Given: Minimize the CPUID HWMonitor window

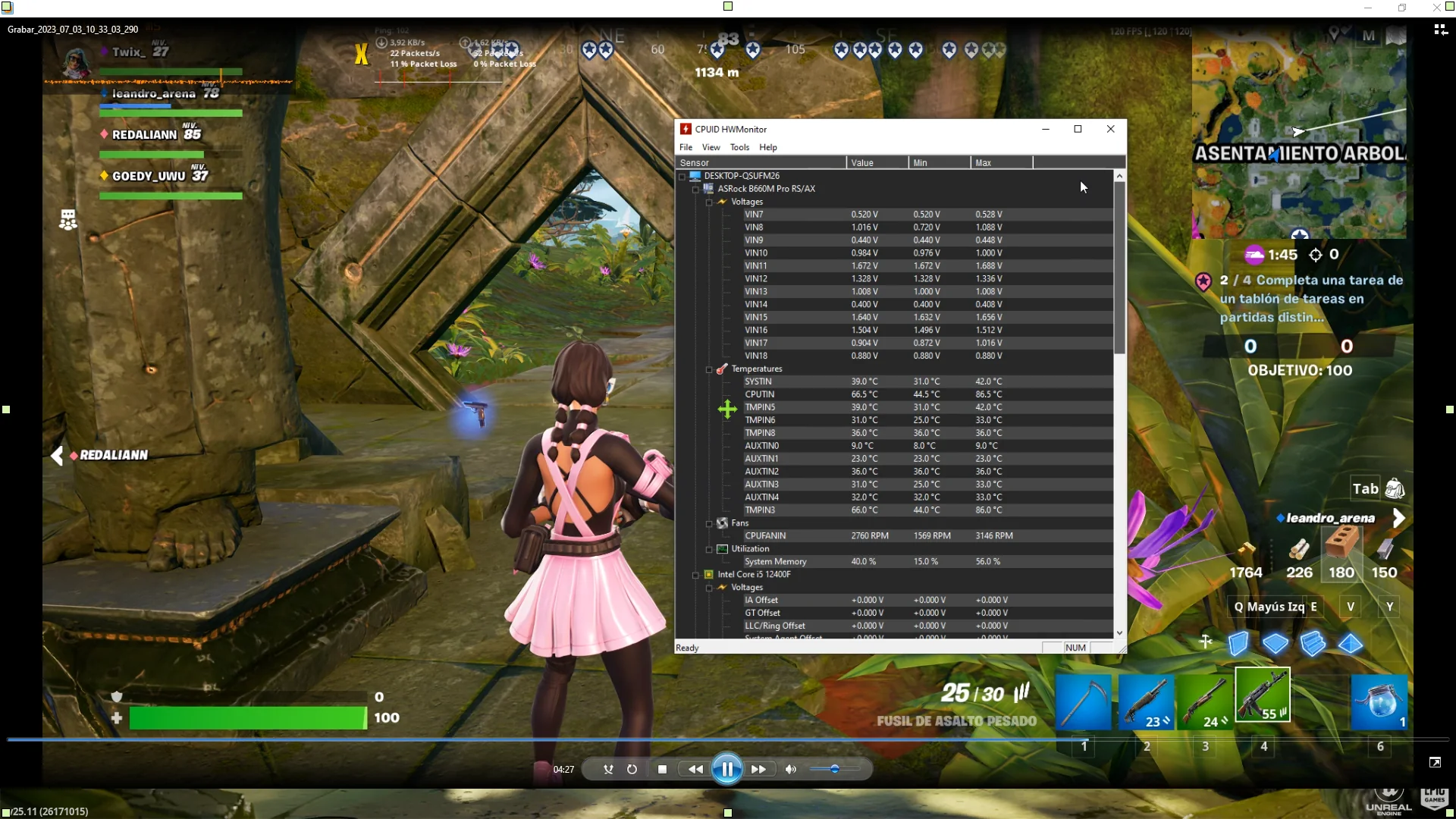Looking at the screenshot, I should click(1046, 129).
